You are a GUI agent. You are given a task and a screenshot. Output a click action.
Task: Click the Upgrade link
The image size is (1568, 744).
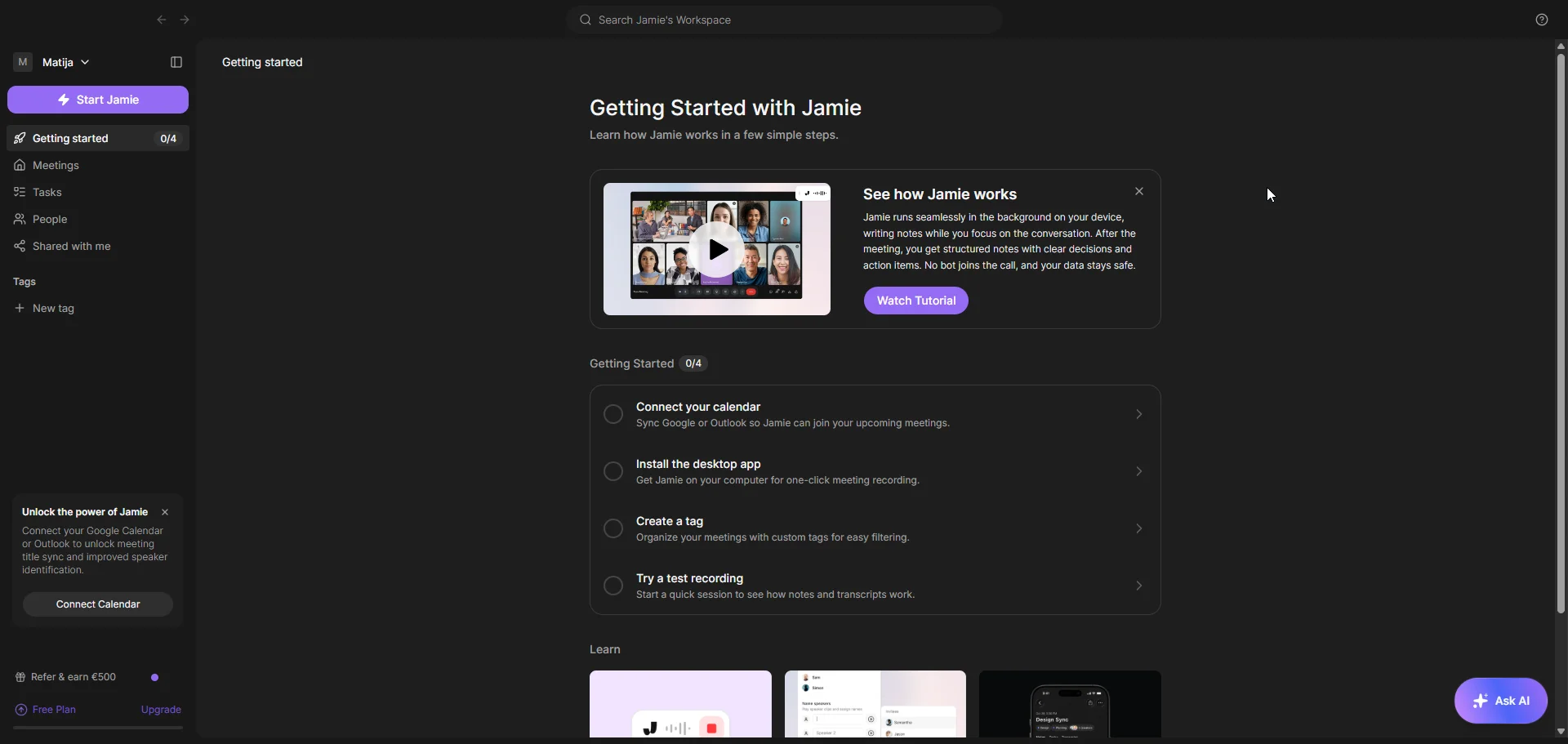[161, 710]
